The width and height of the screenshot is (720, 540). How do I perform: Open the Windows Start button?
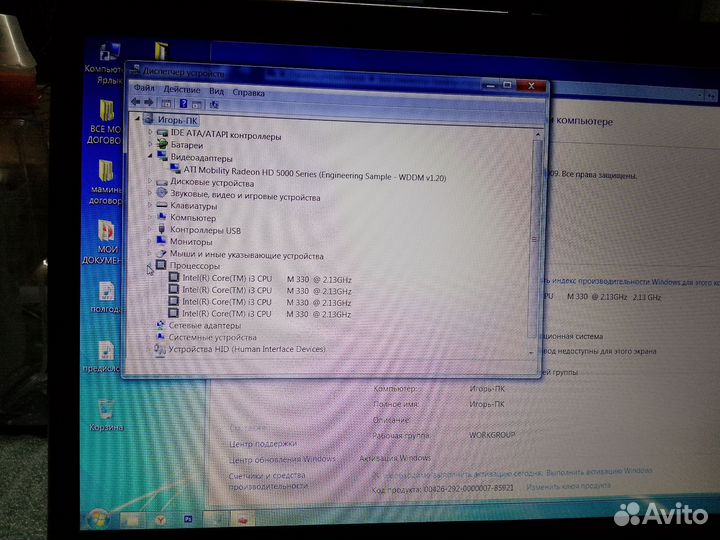[97, 519]
